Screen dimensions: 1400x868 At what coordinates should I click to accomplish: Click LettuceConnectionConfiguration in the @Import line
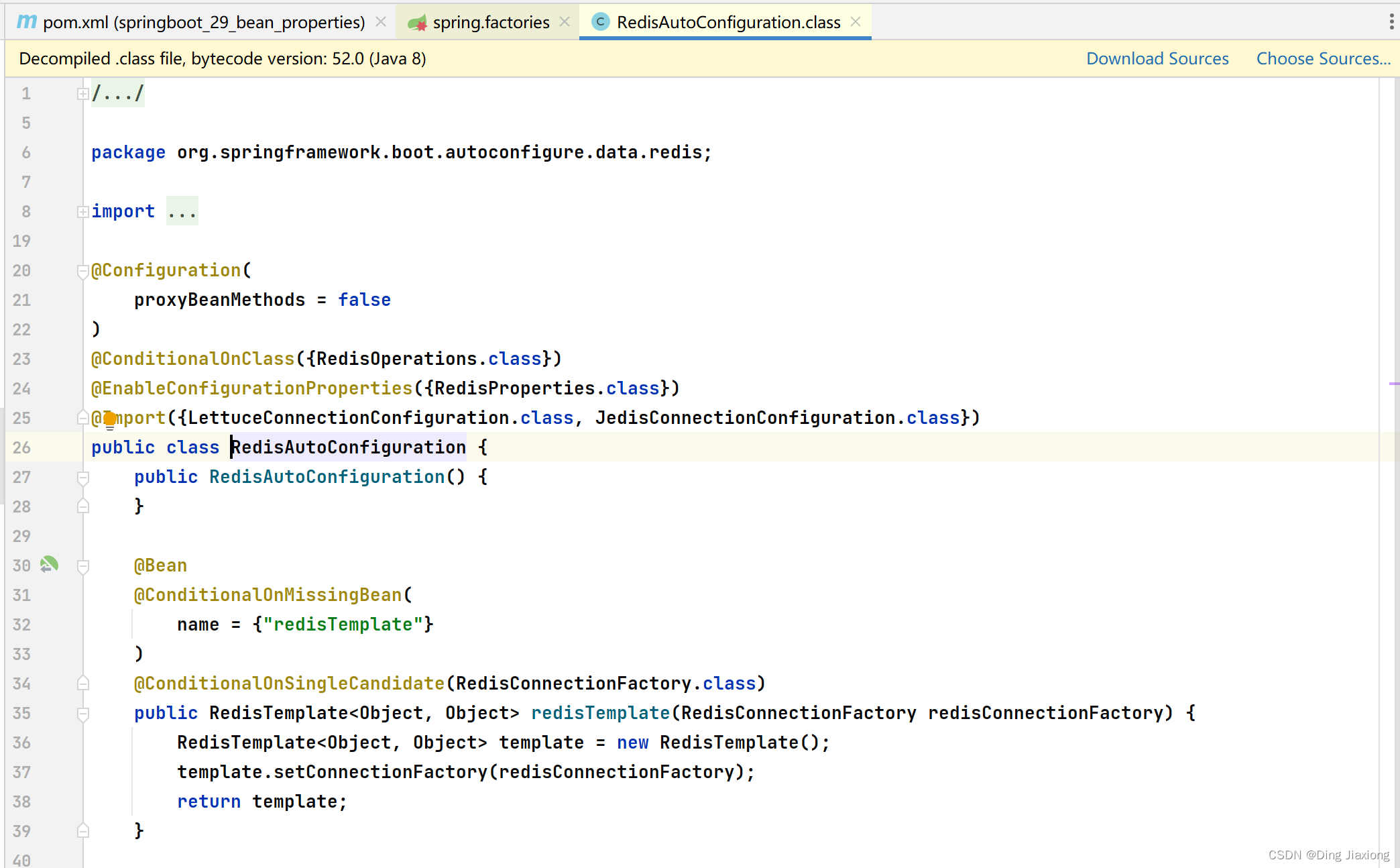348,418
